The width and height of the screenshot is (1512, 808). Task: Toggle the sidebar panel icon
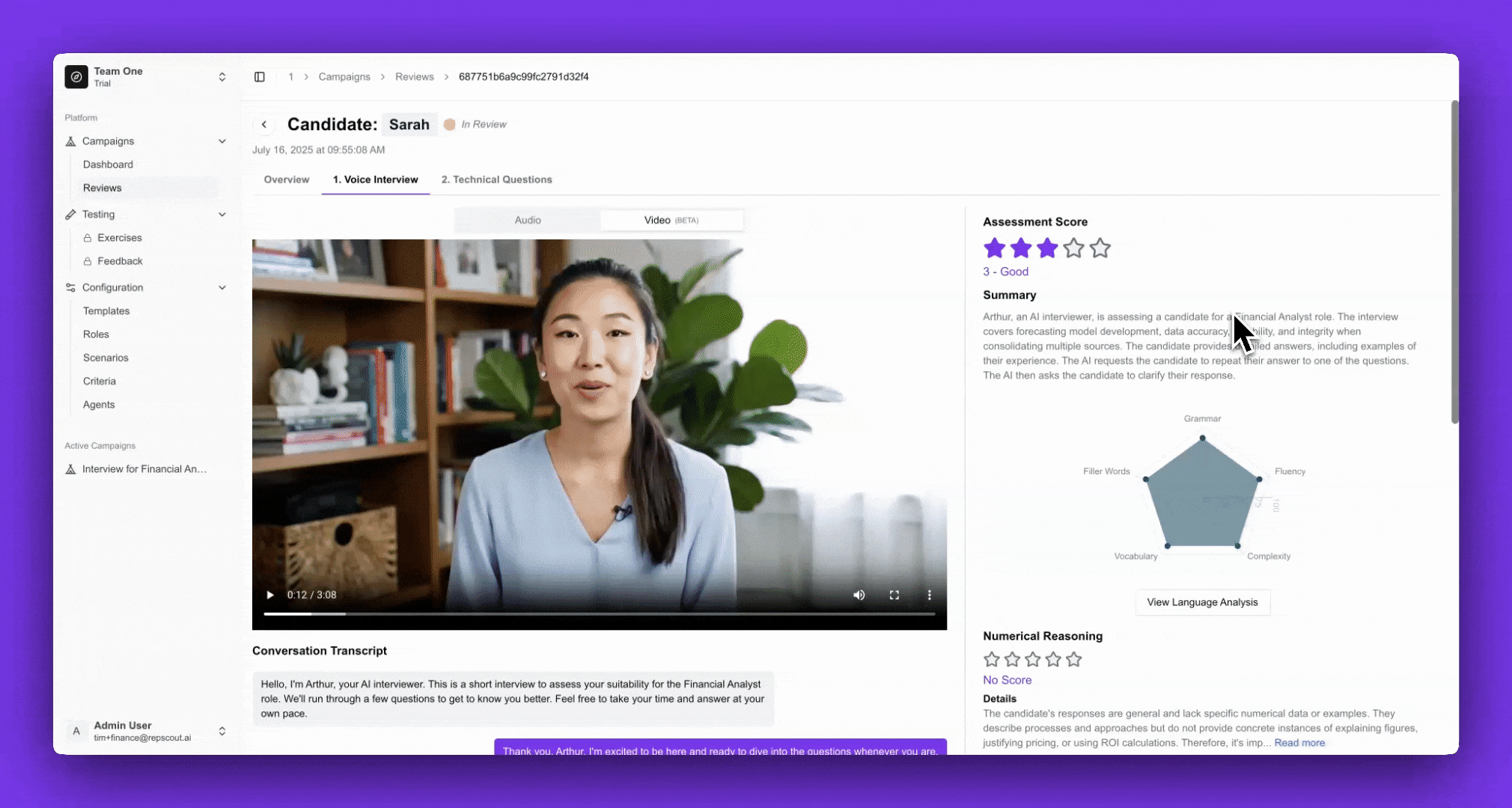click(x=260, y=77)
